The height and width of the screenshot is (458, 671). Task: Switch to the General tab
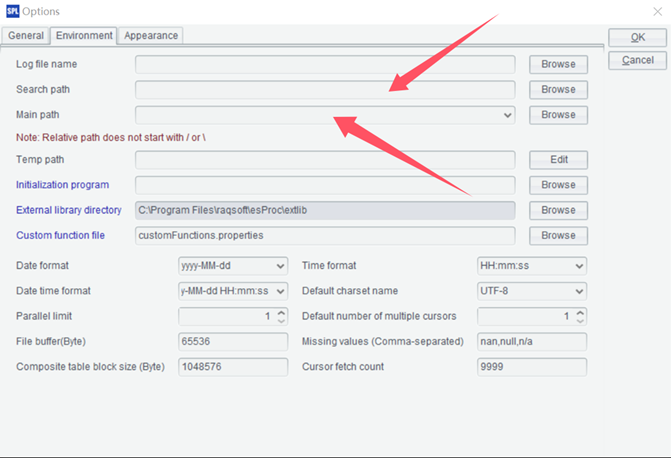click(26, 36)
